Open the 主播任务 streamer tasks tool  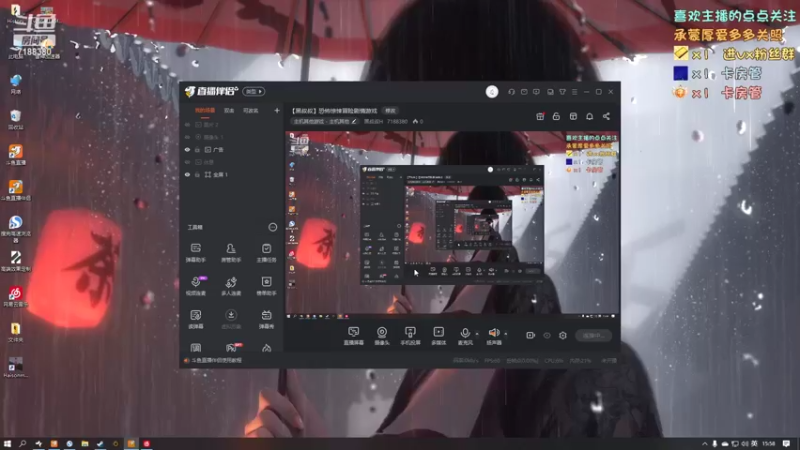click(x=266, y=253)
